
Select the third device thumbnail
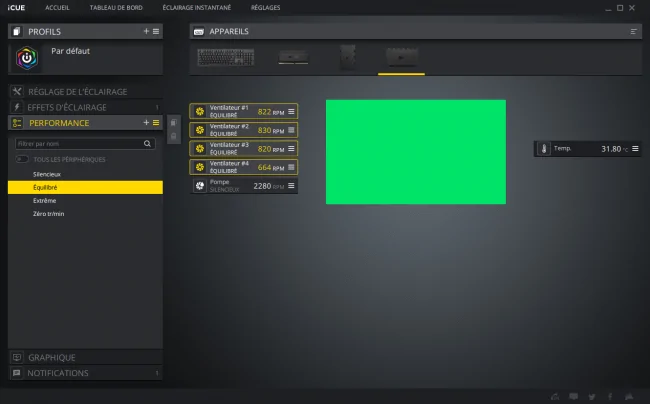pos(347,57)
